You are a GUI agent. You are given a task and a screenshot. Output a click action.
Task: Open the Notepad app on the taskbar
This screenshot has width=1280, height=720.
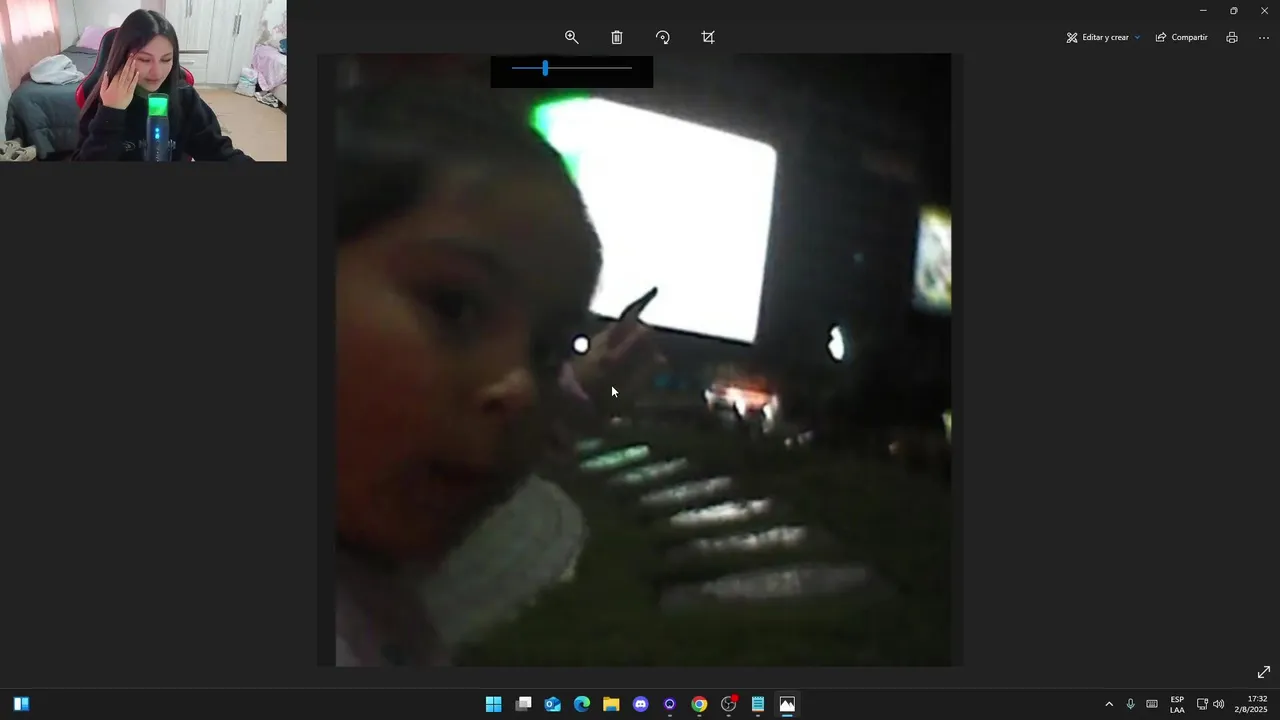pos(758,704)
